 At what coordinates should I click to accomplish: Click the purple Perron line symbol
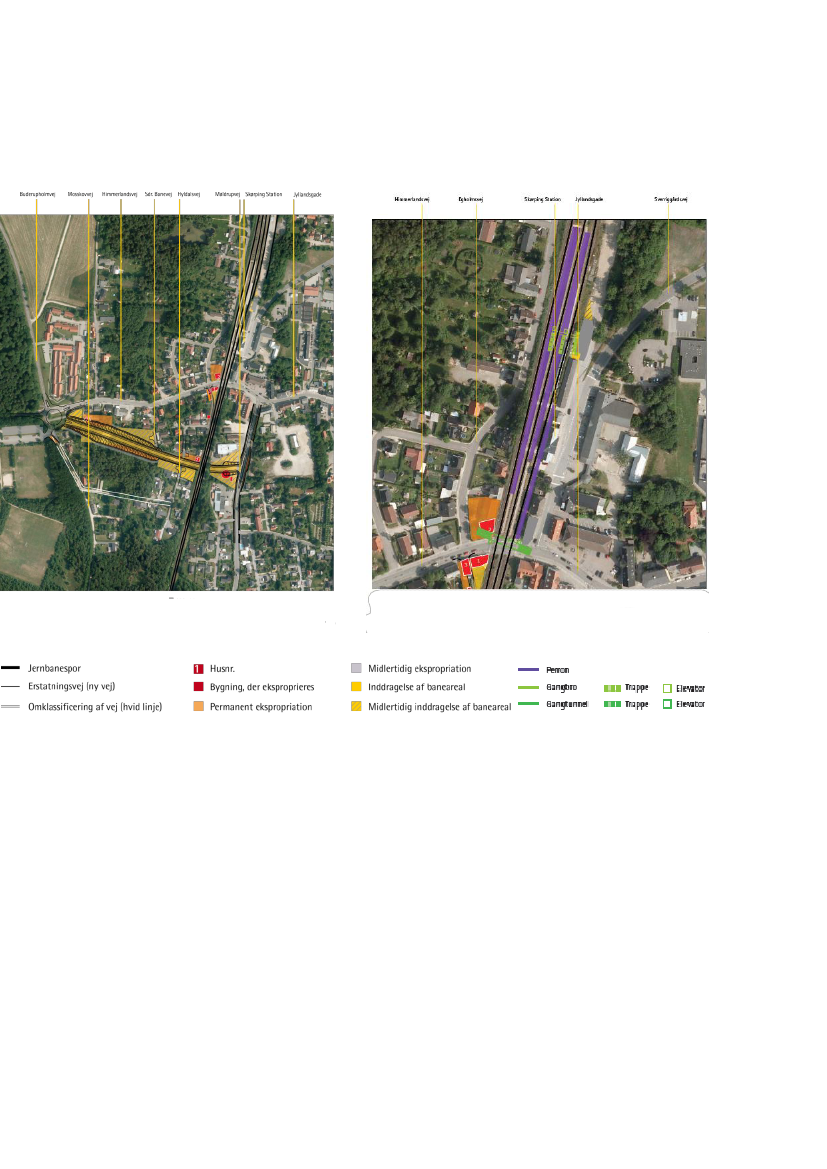529,669
